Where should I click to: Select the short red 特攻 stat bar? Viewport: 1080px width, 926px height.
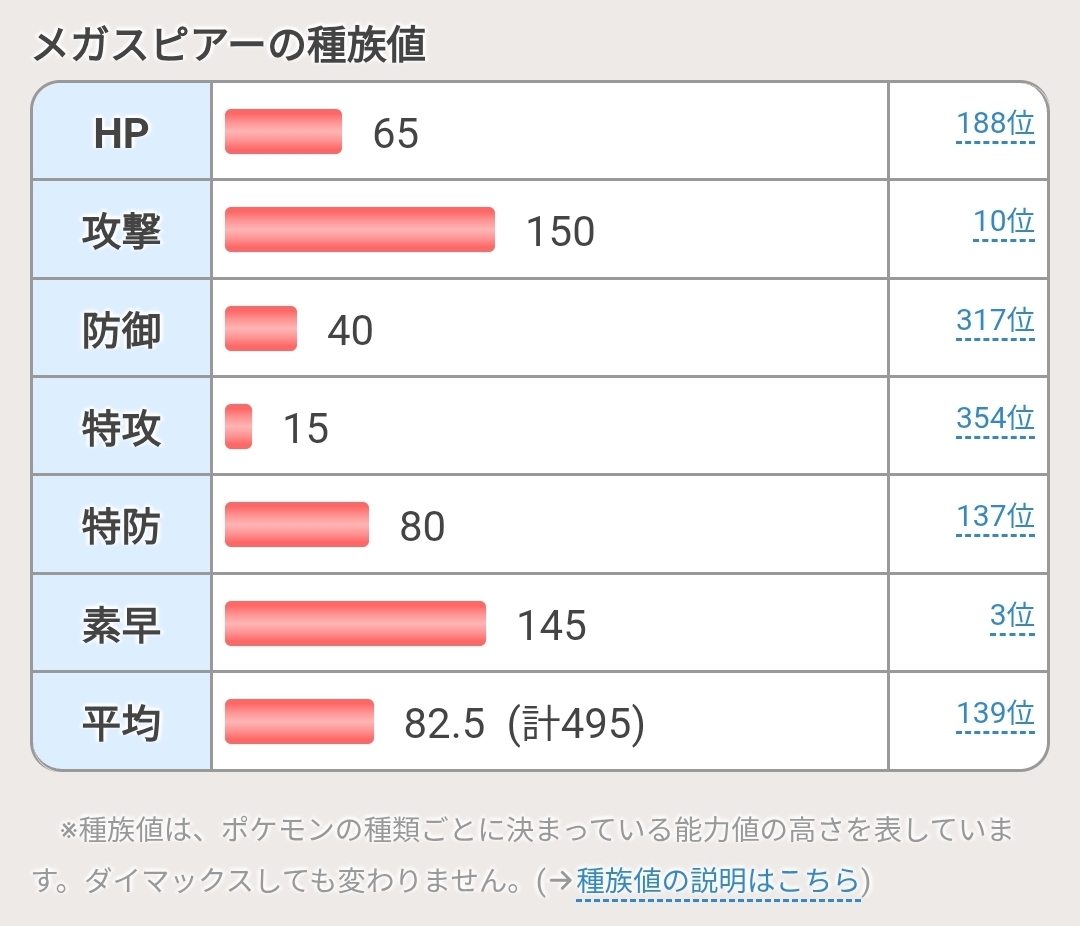[238, 427]
